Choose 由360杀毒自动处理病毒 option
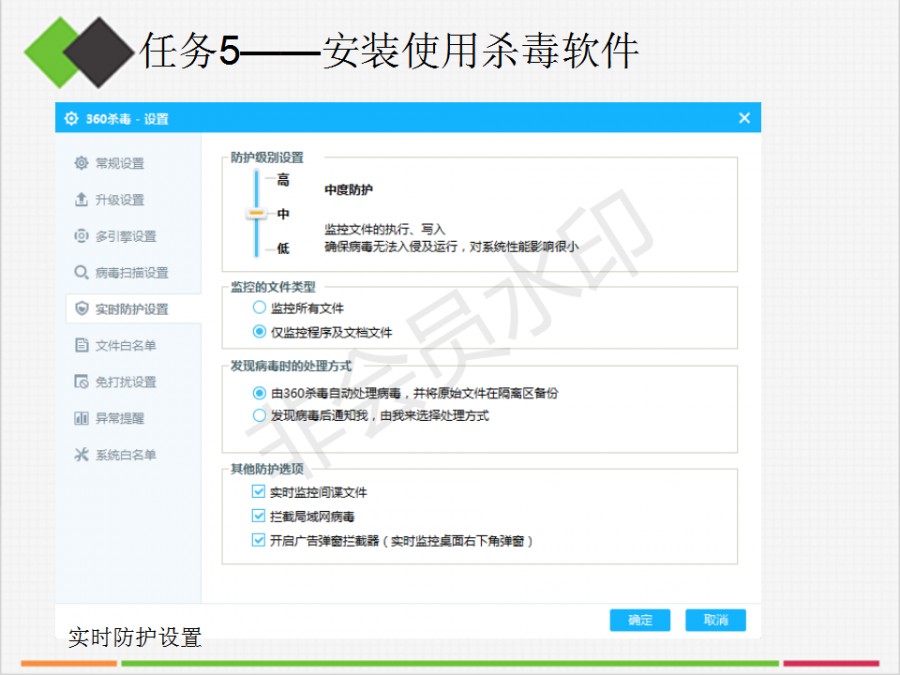 pyautogui.click(x=260, y=393)
